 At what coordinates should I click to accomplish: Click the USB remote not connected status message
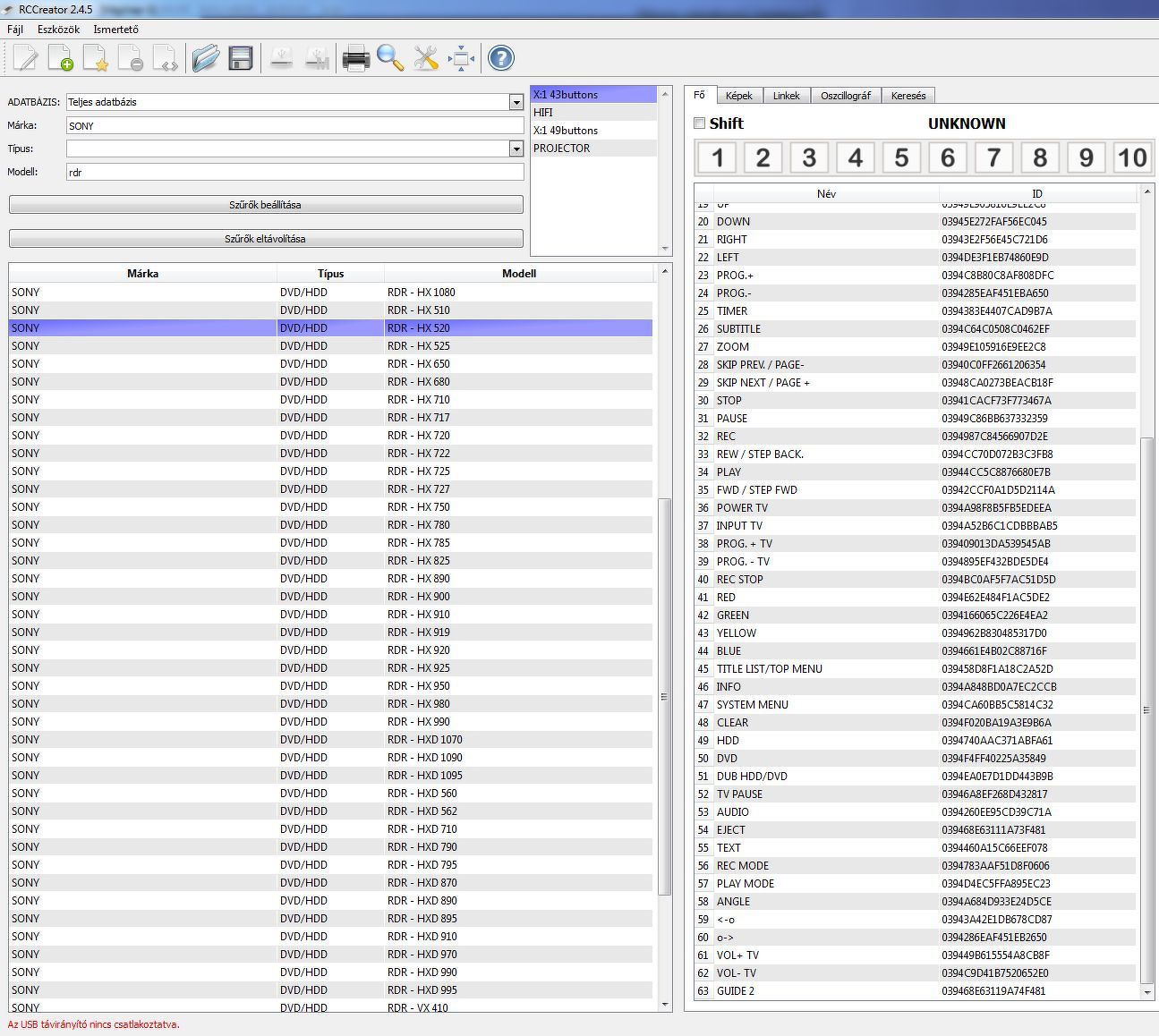click(94, 1024)
